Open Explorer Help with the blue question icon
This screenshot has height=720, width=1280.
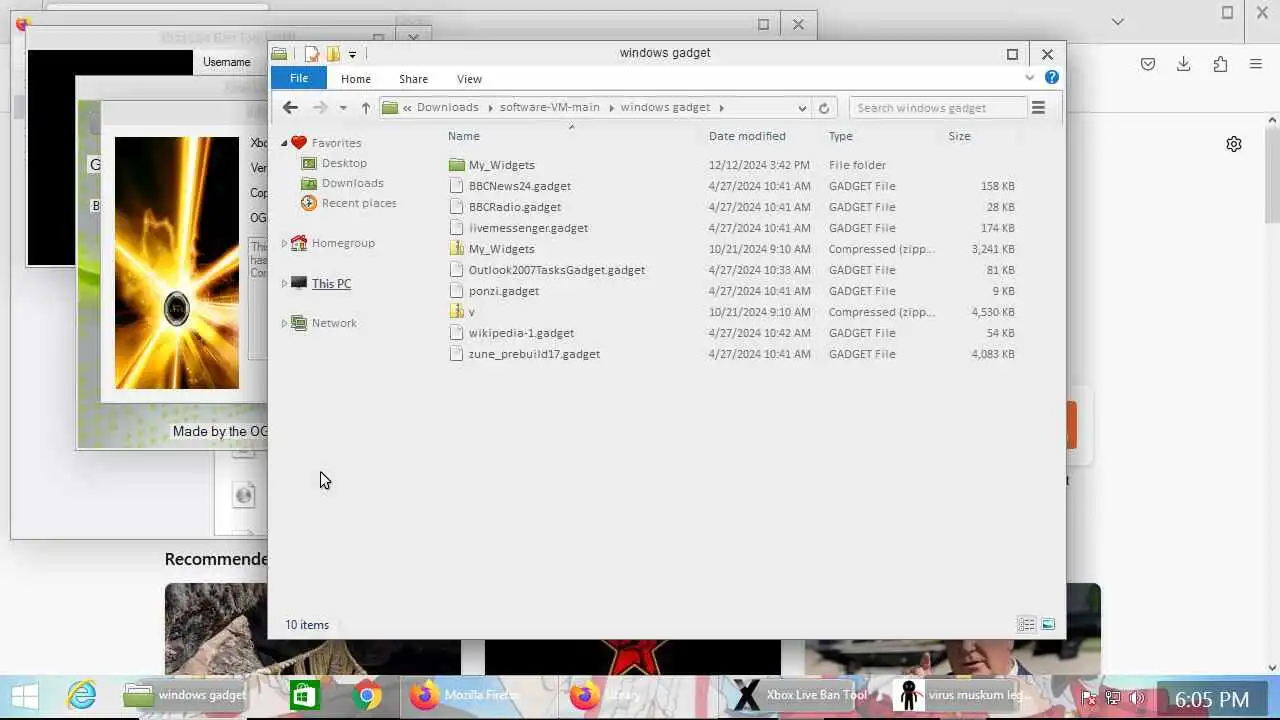1051,77
